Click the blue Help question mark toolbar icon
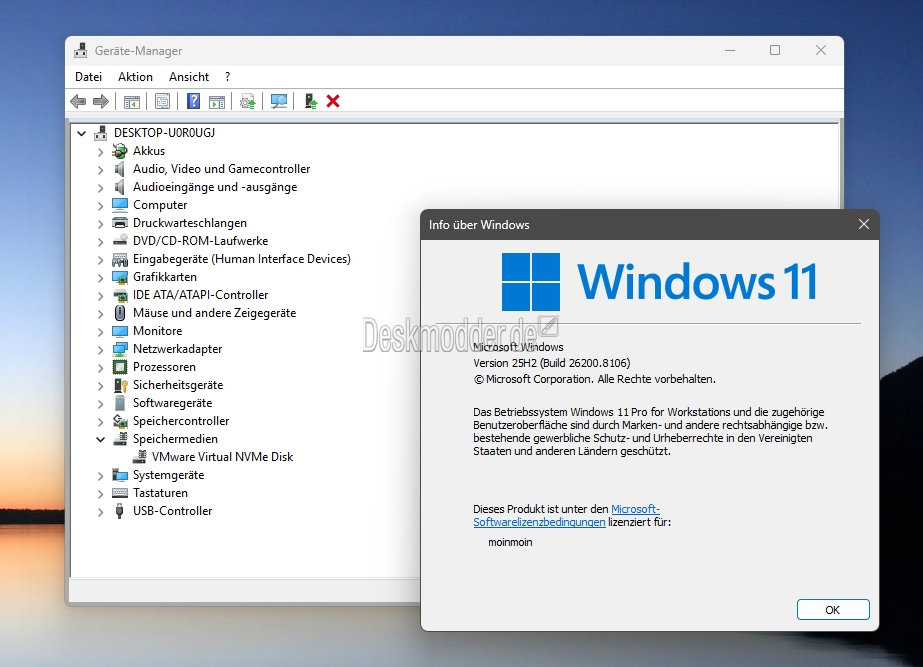Viewport: 923px width, 667px height. click(193, 101)
